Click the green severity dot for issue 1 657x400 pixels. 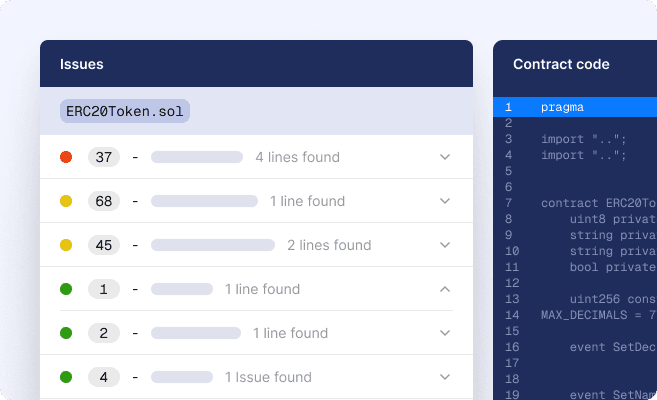pos(66,289)
